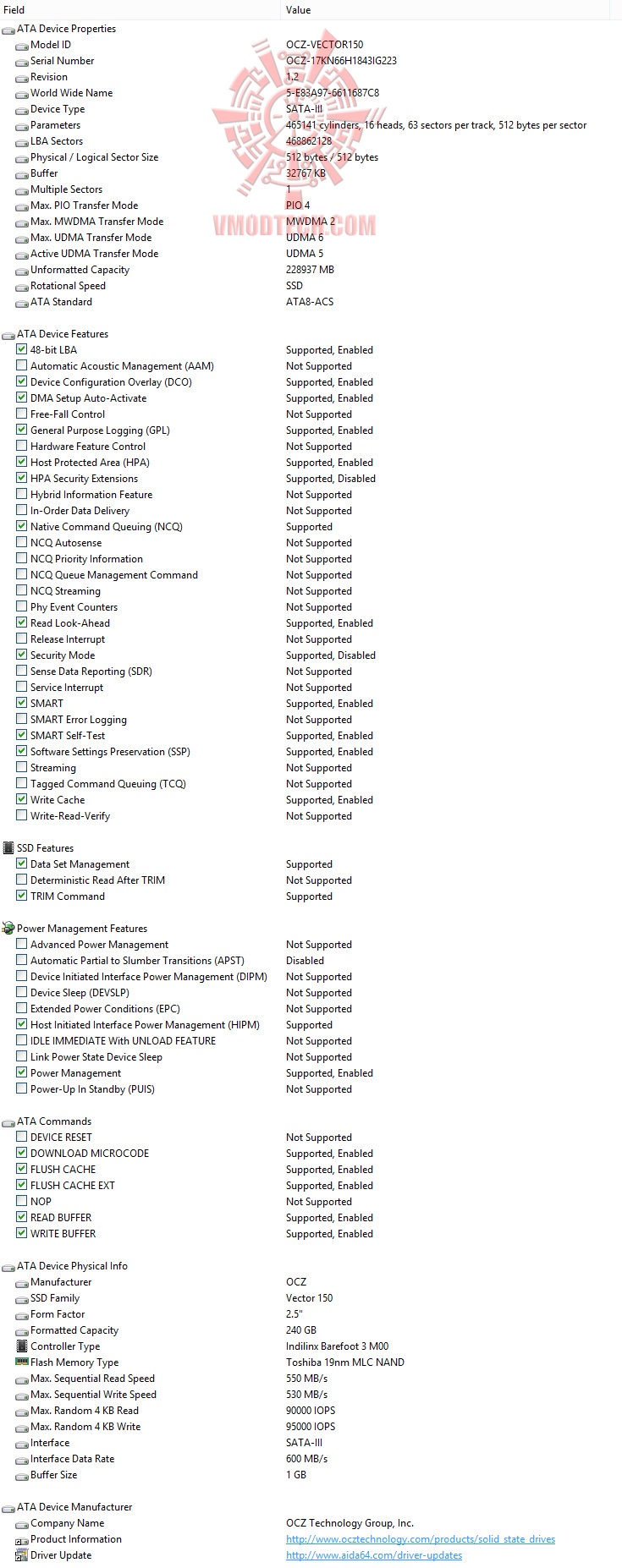Select the Link Power State Device Sleep label
This screenshot has width=622, height=1568.
tap(96, 1057)
